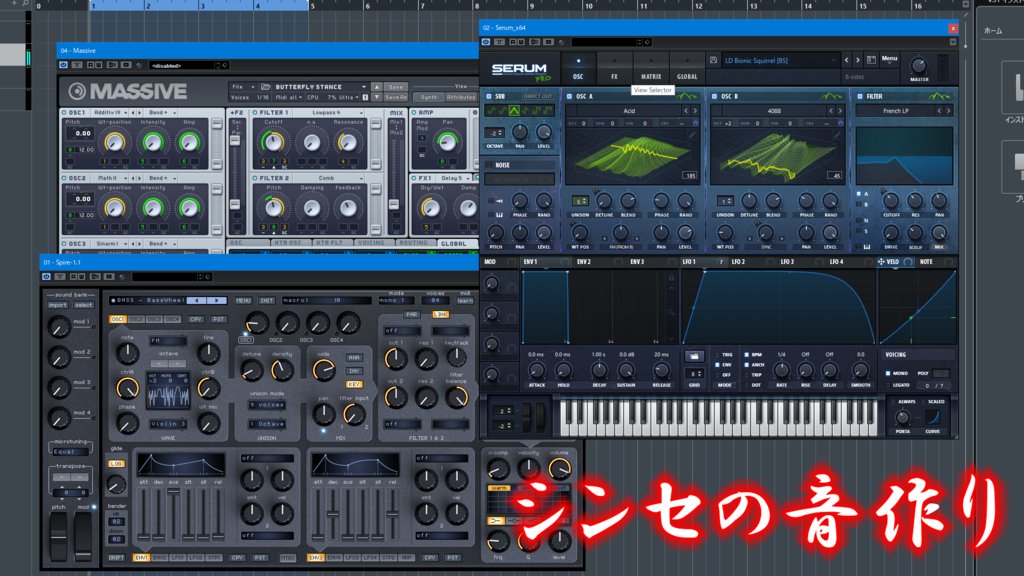Open OSC A wavetable editor pencil icon
The width and height of the screenshot is (1024, 576).
(x=692, y=135)
